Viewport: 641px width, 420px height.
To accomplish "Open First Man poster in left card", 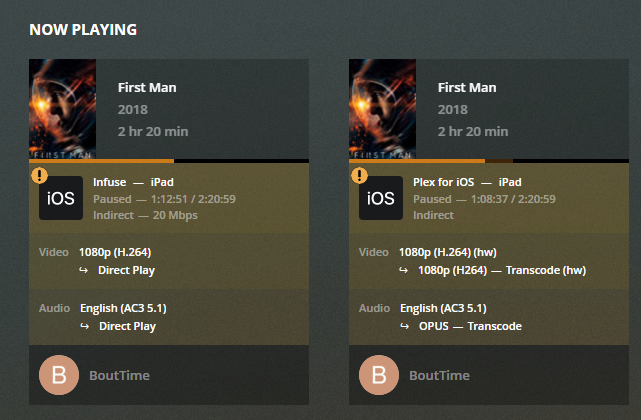I will pos(63,108).
